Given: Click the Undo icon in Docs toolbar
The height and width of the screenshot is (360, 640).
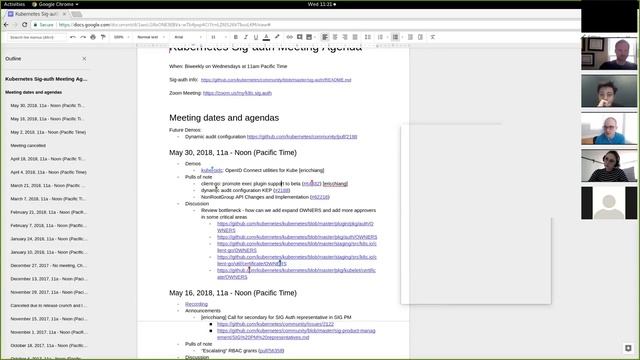Looking at the screenshot, I should [x=73, y=37].
